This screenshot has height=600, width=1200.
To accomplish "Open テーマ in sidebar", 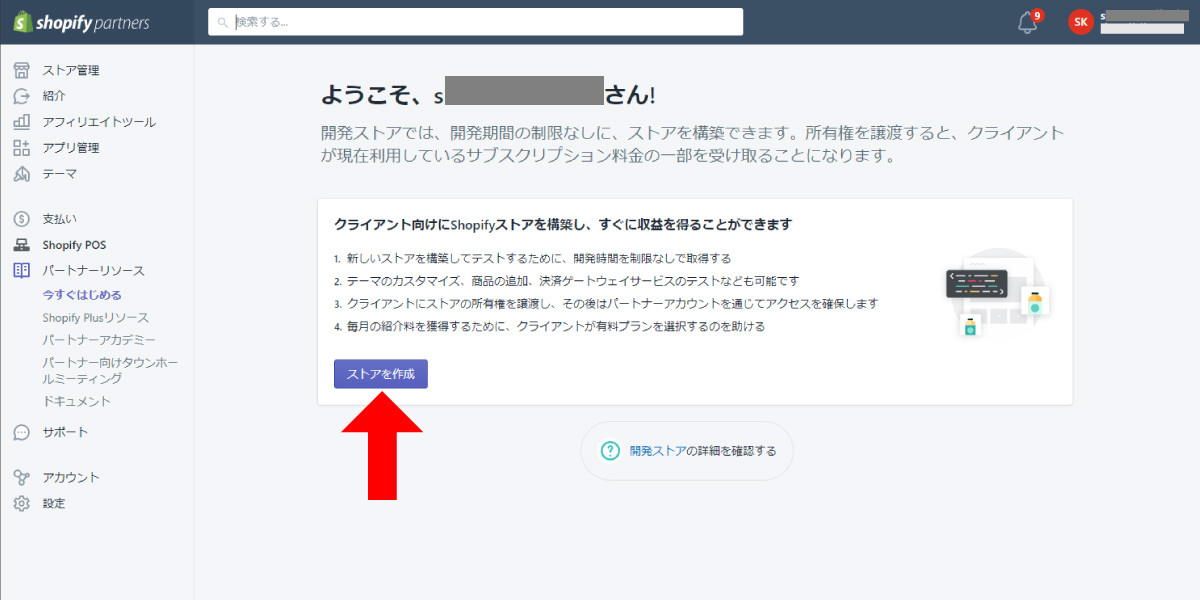I will (x=60, y=174).
